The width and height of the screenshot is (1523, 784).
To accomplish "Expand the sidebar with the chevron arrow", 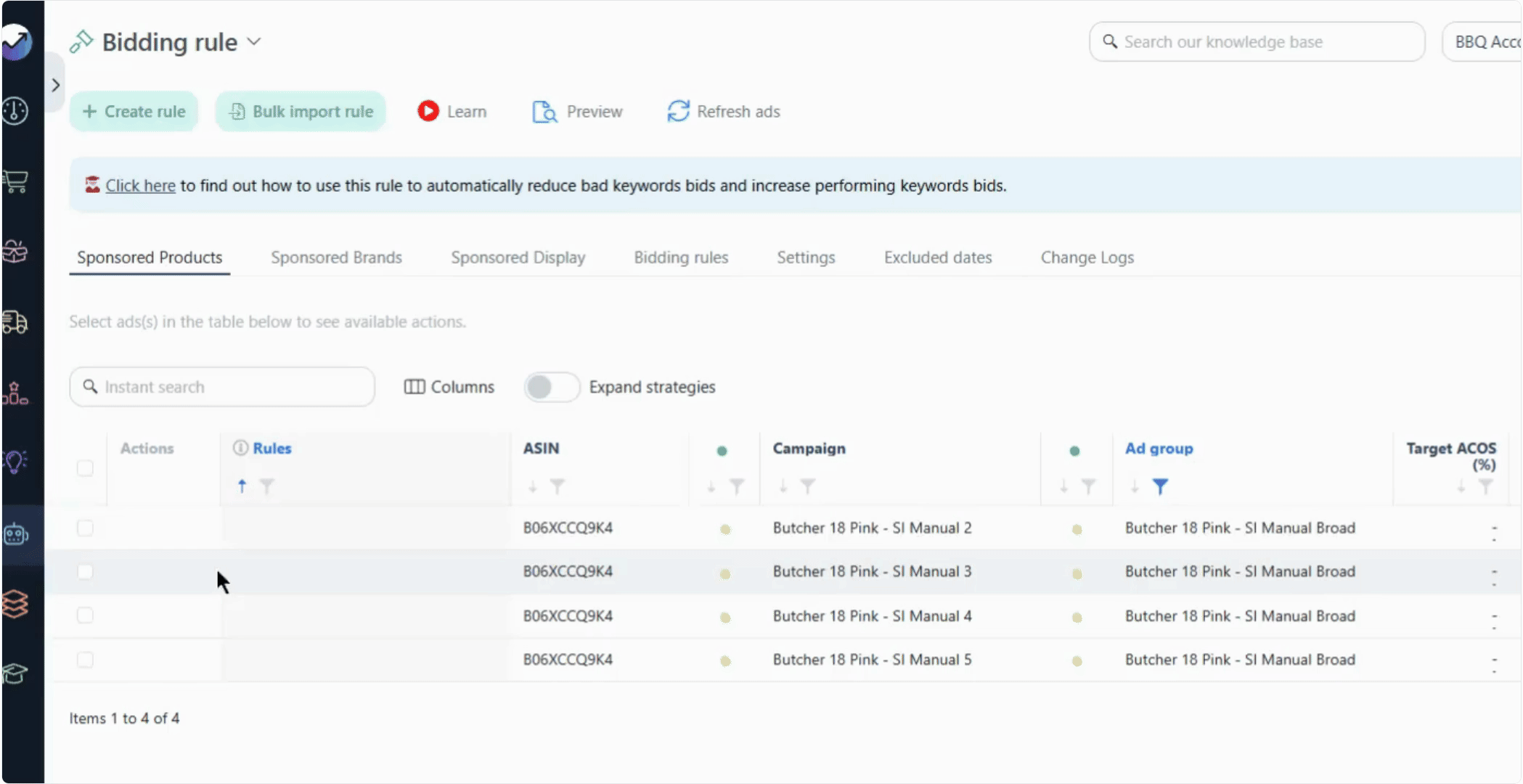I will point(56,85).
